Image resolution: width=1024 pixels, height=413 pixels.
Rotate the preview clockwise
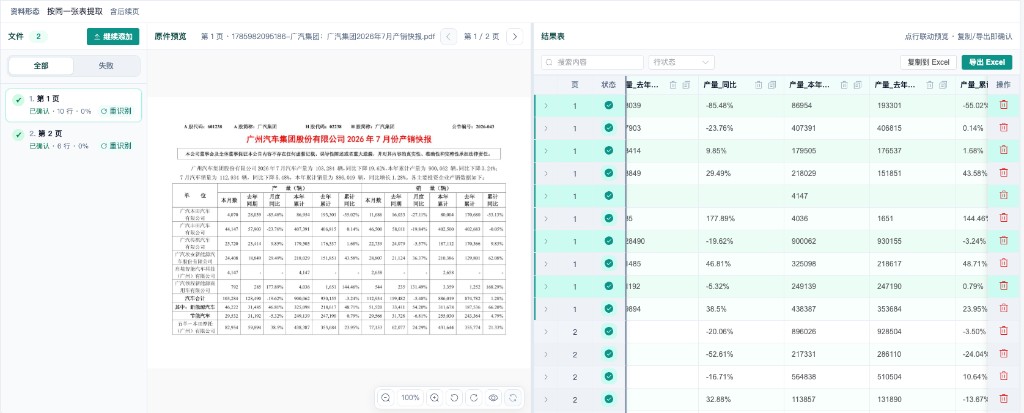click(474, 397)
